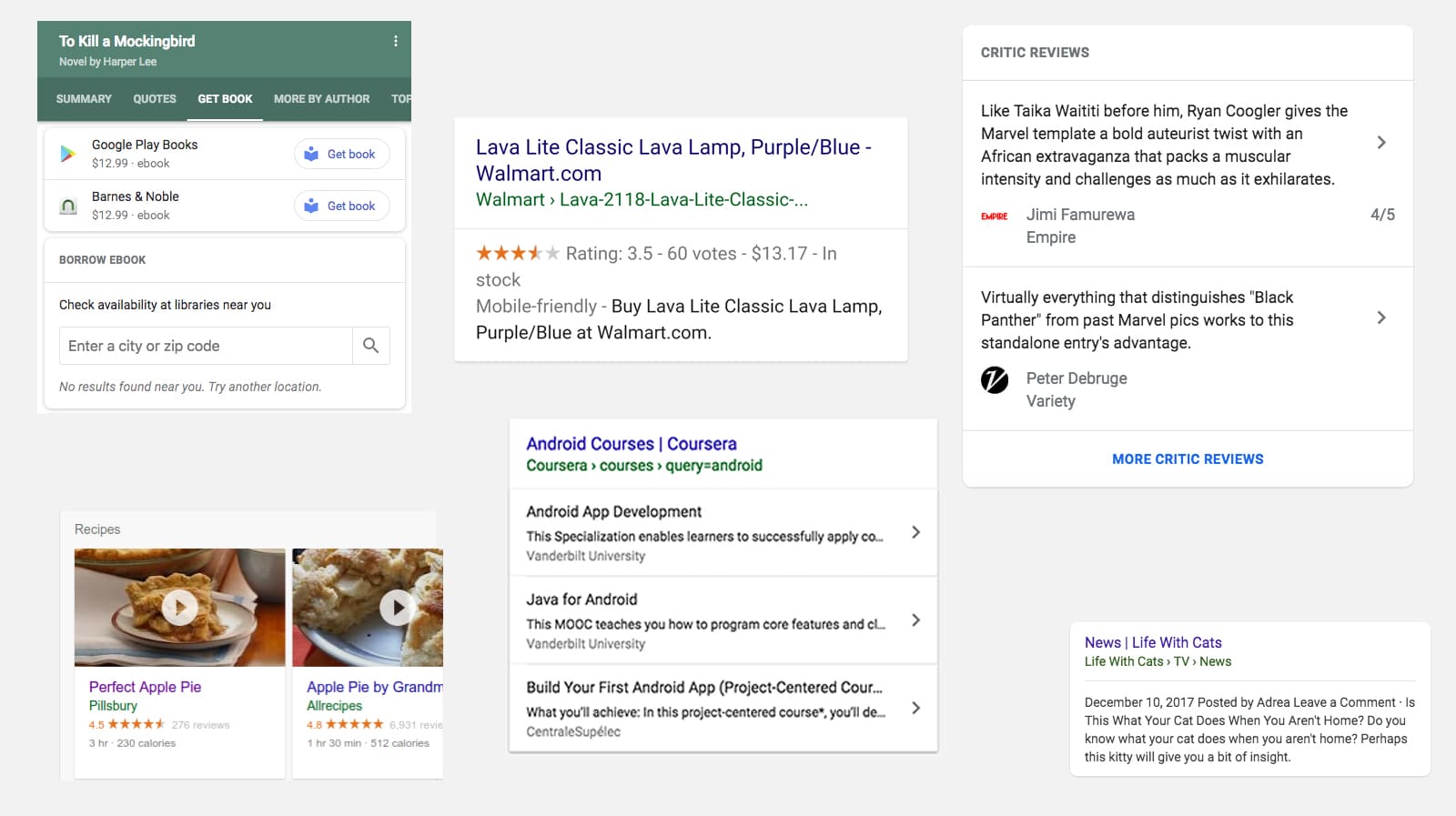Open Android Courses | Coursera link
Image resolution: width=1456 pixels, height=816 pixels.
(632, 444)
